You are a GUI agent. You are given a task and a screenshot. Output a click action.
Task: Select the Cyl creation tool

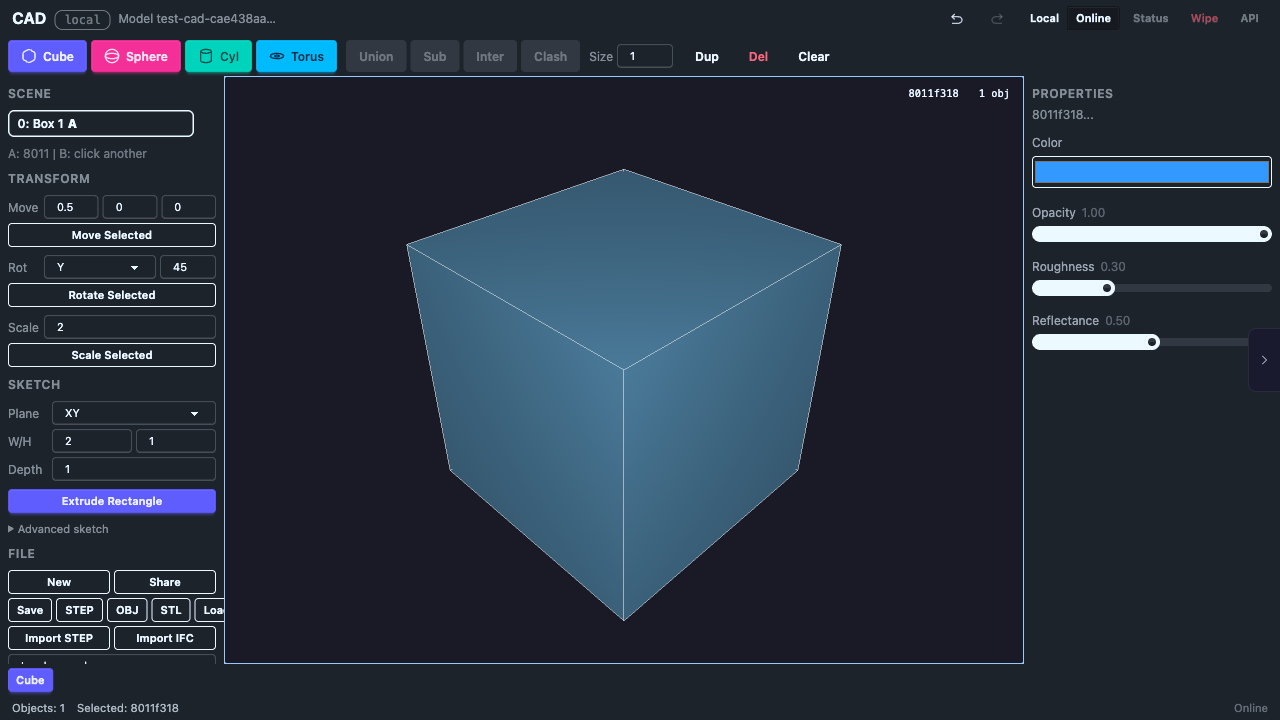coord(218,56)
